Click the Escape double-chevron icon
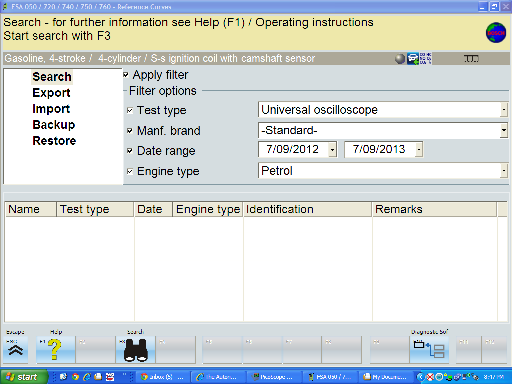Image resolution: width=512 pixels, height=384 pixels. point(16,349)
